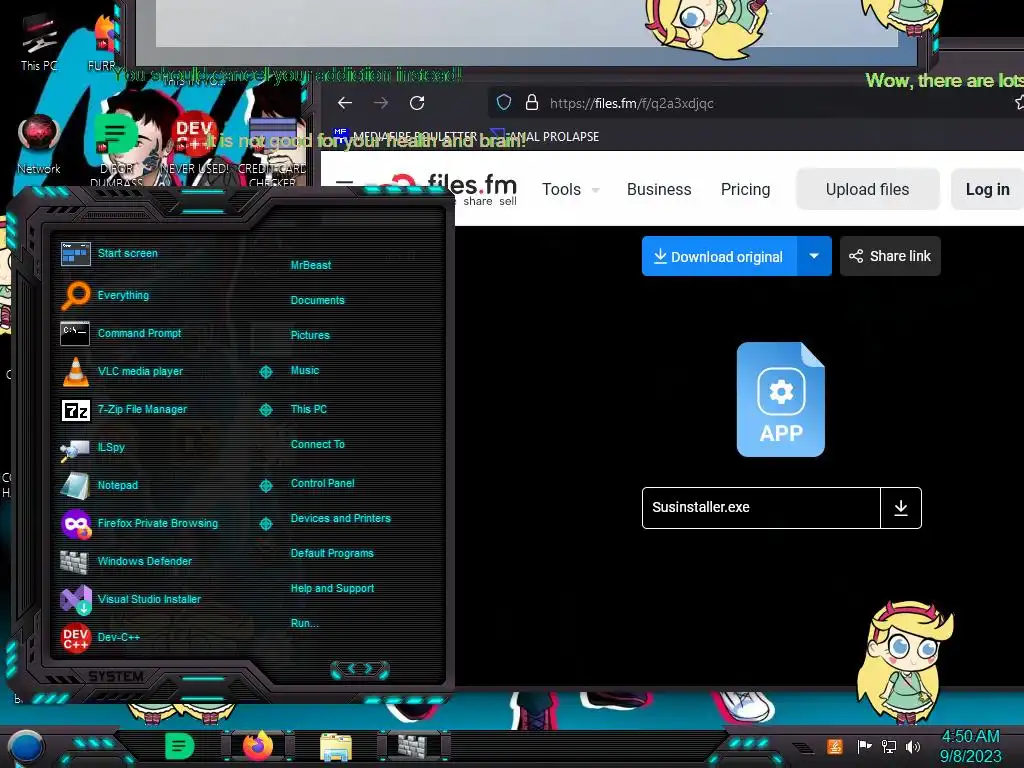Viewport: 1024px width, 768px height.
Task: Expand Firefox Private Browsing jump list
Action: [266, 524]
